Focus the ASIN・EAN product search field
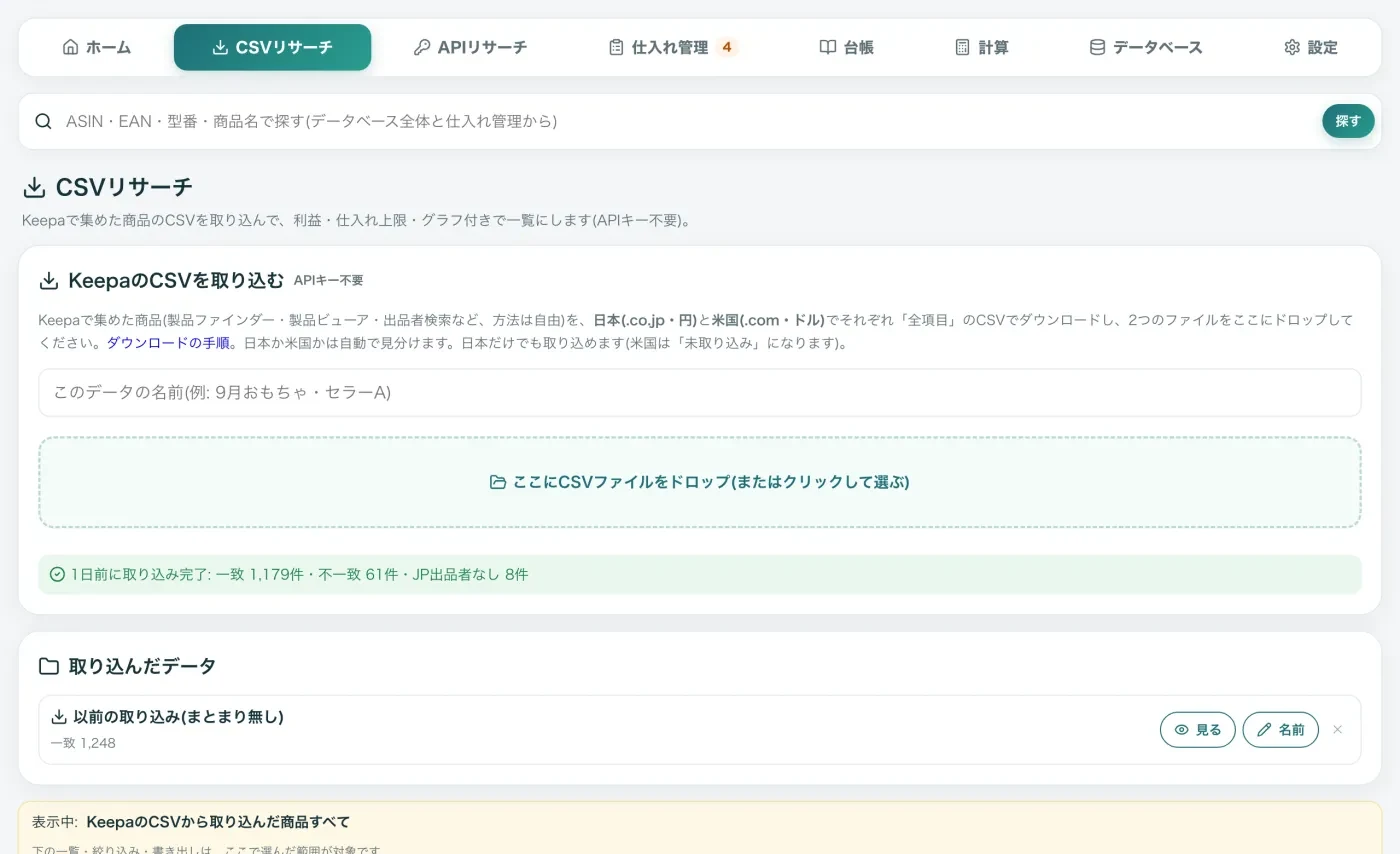The image size is (1400, 854). coord(688,121)
